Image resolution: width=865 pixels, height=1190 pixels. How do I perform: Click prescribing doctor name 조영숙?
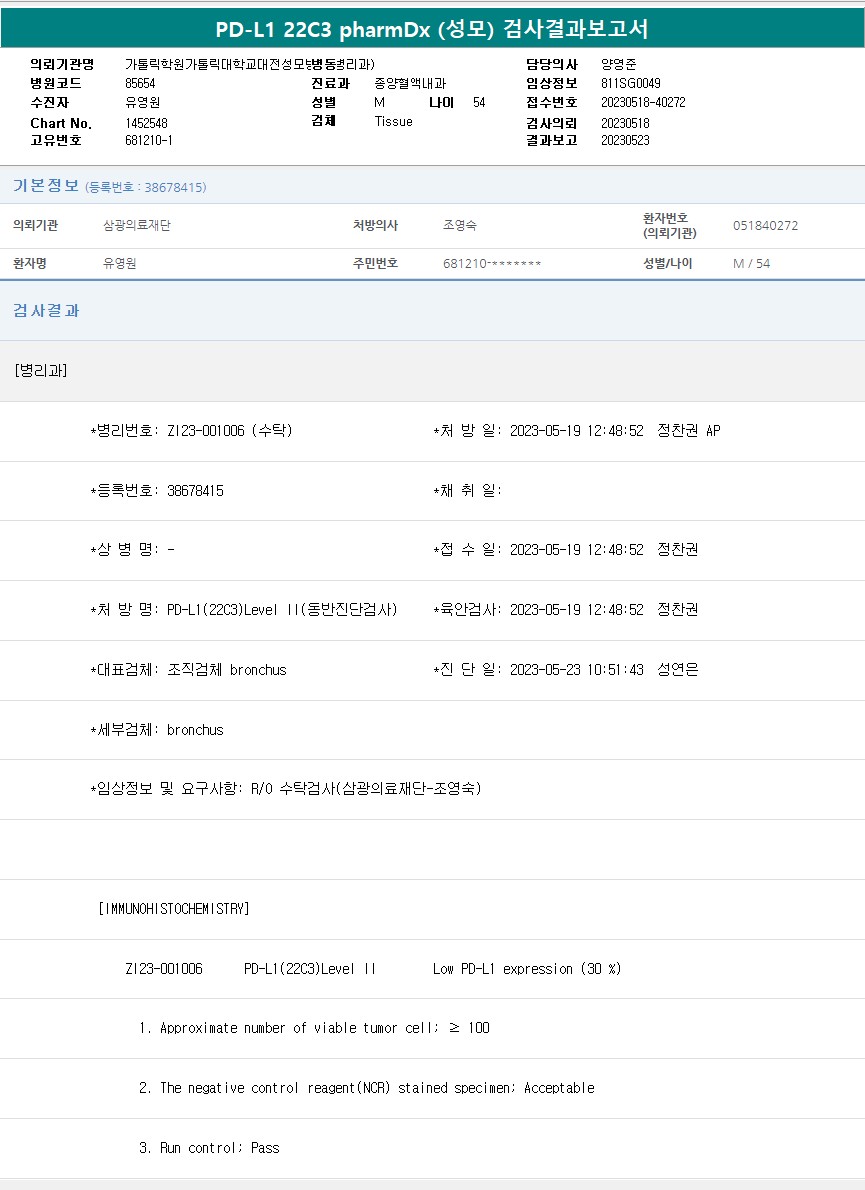460,226
